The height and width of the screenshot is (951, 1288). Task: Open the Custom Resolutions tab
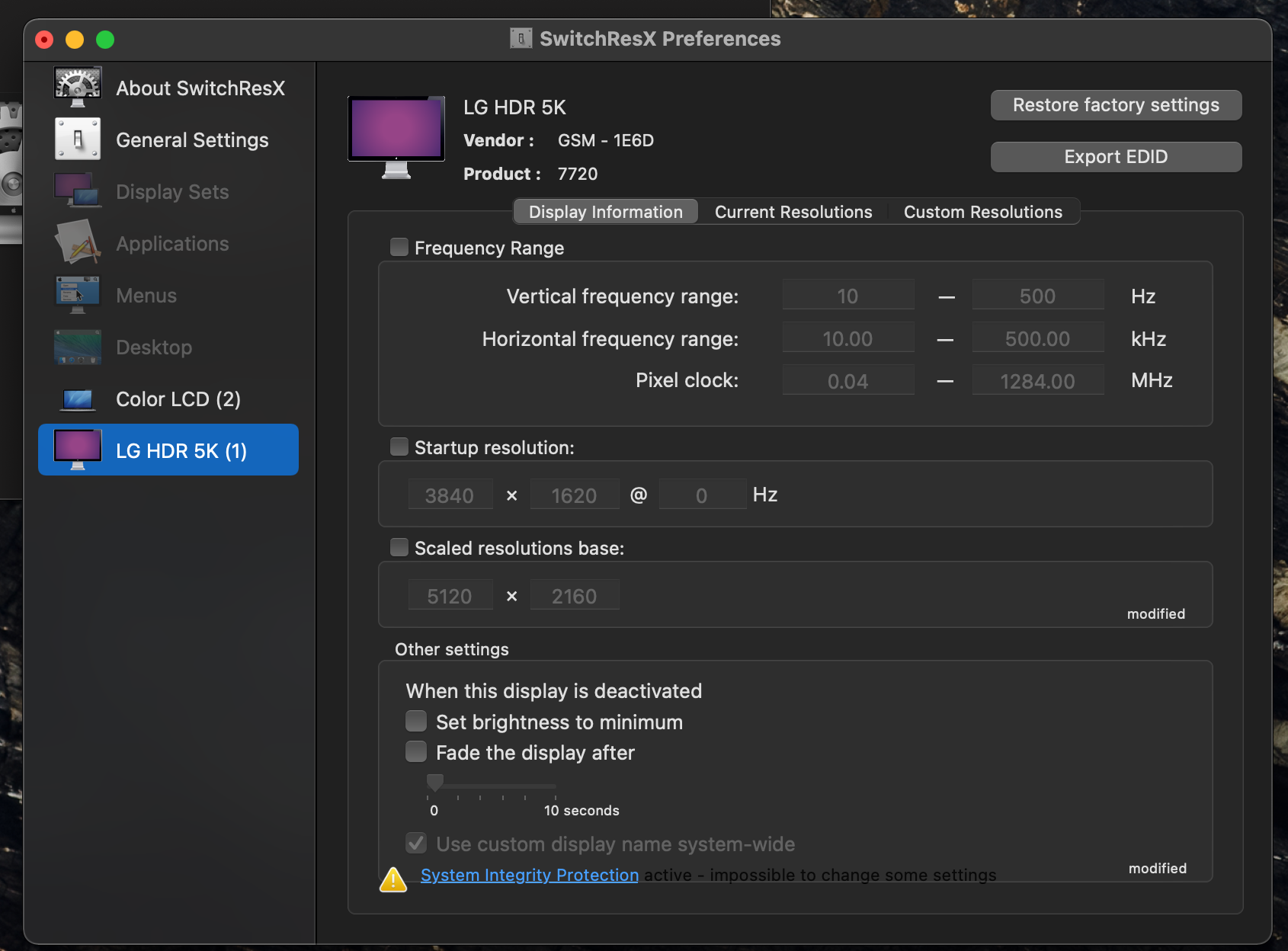[982, 212]
